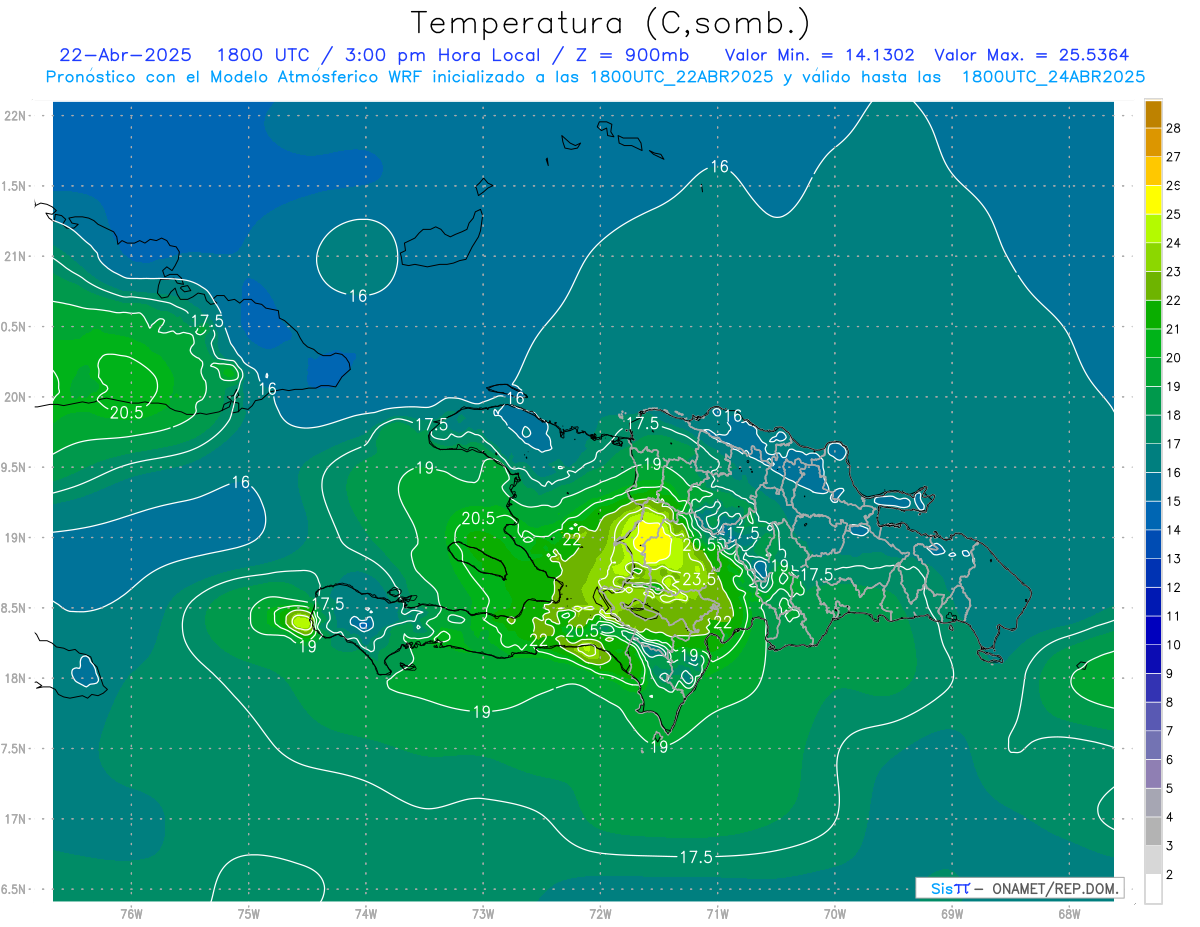Click legend scale value "7"
The image size is (1200, 927).
pos(1170,731)
